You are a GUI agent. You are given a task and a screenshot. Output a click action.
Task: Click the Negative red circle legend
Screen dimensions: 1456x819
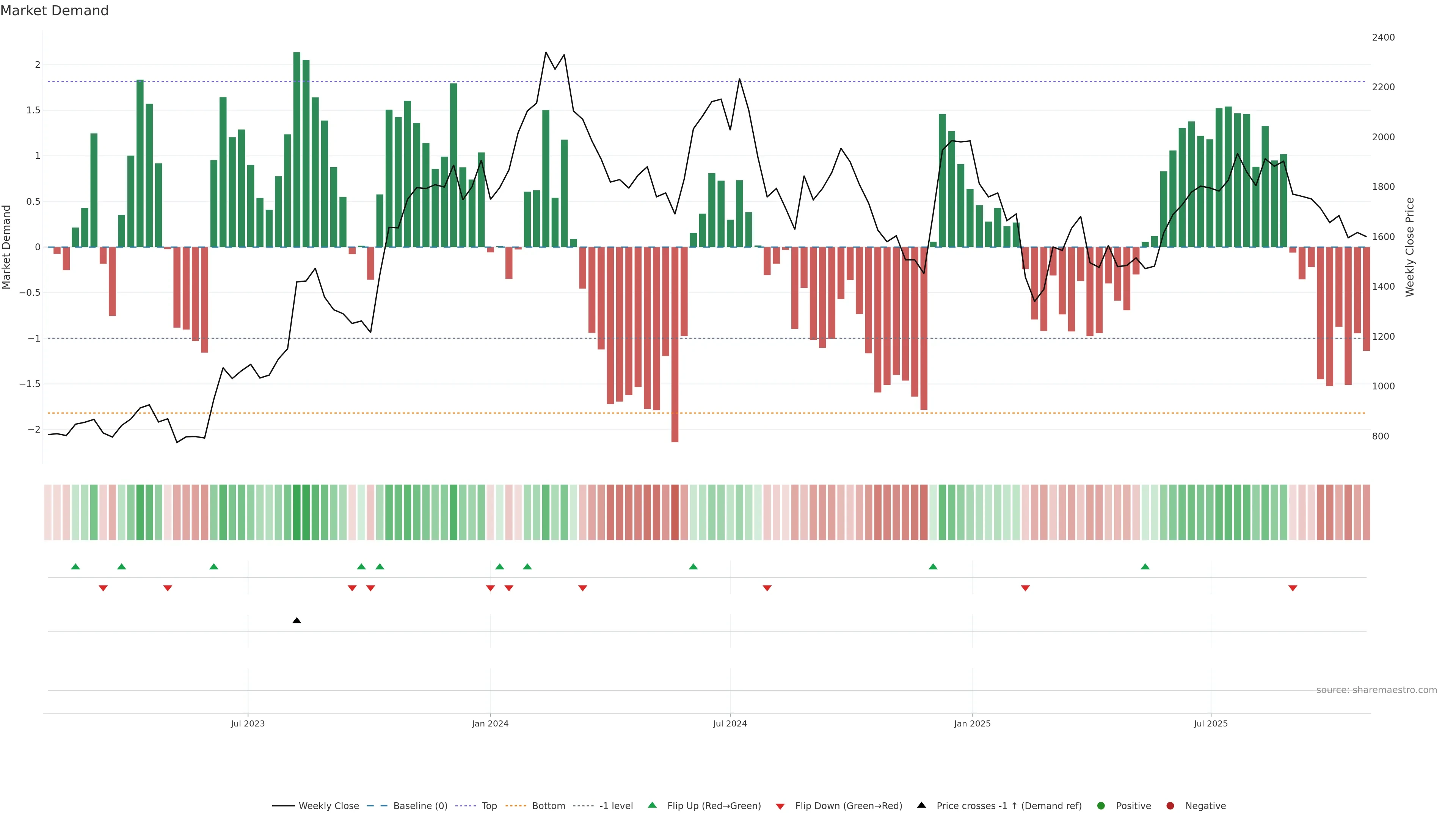pyautogui.click(x=1170, y=806)
